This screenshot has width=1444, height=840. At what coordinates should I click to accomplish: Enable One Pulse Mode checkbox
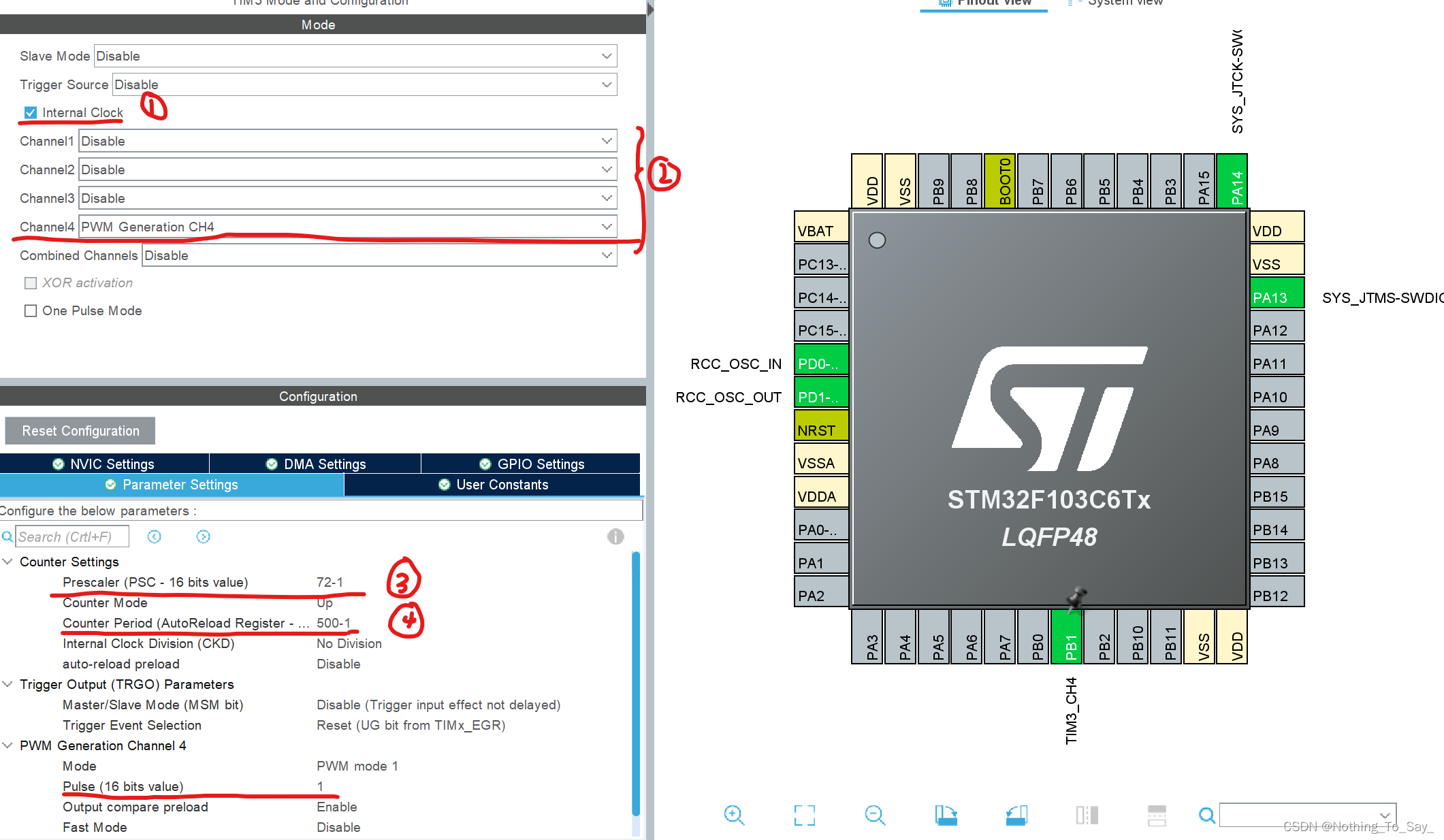pos(31,310)
